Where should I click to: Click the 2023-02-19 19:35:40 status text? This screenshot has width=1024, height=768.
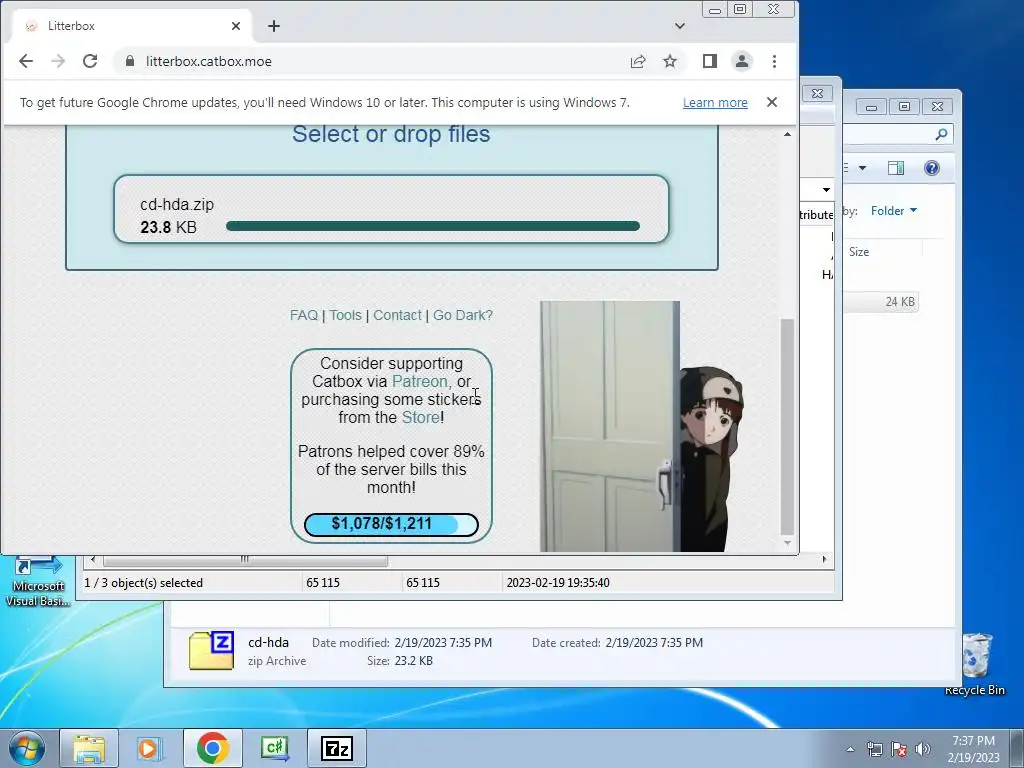tap(558, 583)
